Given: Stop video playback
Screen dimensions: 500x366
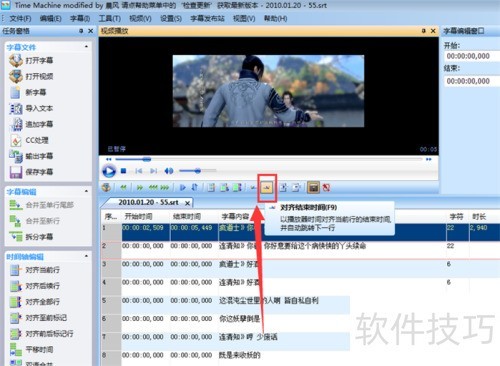Looking at the screenshot, I should pyautogui.click(x=123, y=171).
